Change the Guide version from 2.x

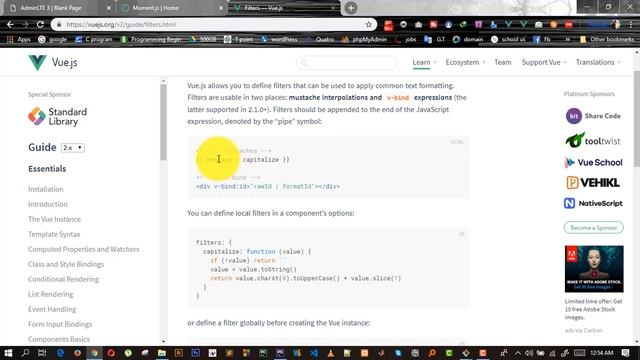coord(73,147)
